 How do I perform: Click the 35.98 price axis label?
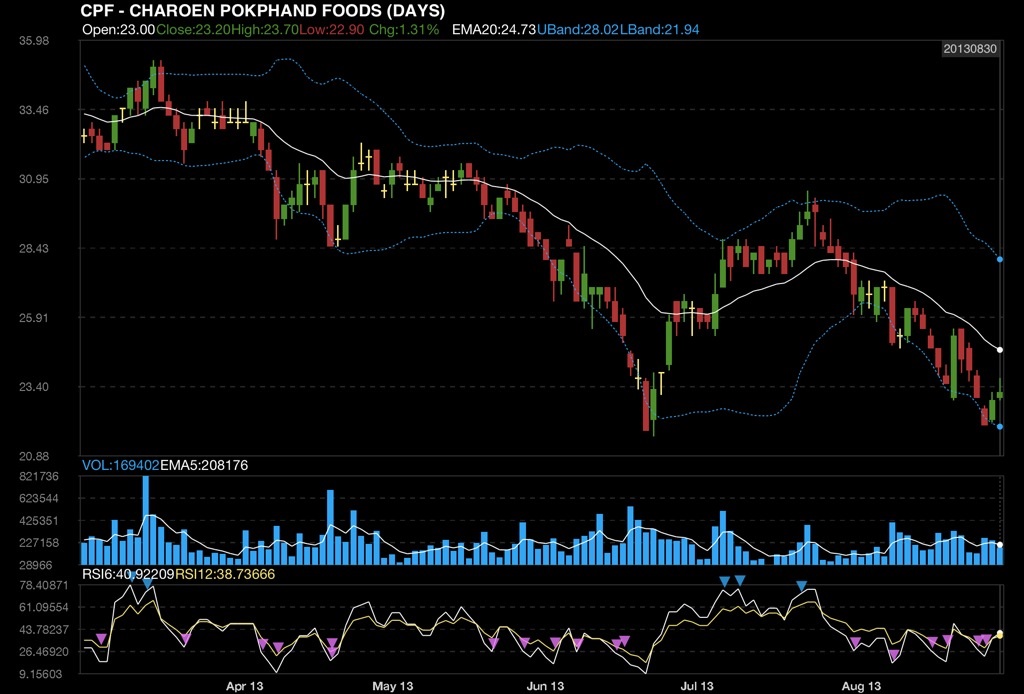[34, 40]
